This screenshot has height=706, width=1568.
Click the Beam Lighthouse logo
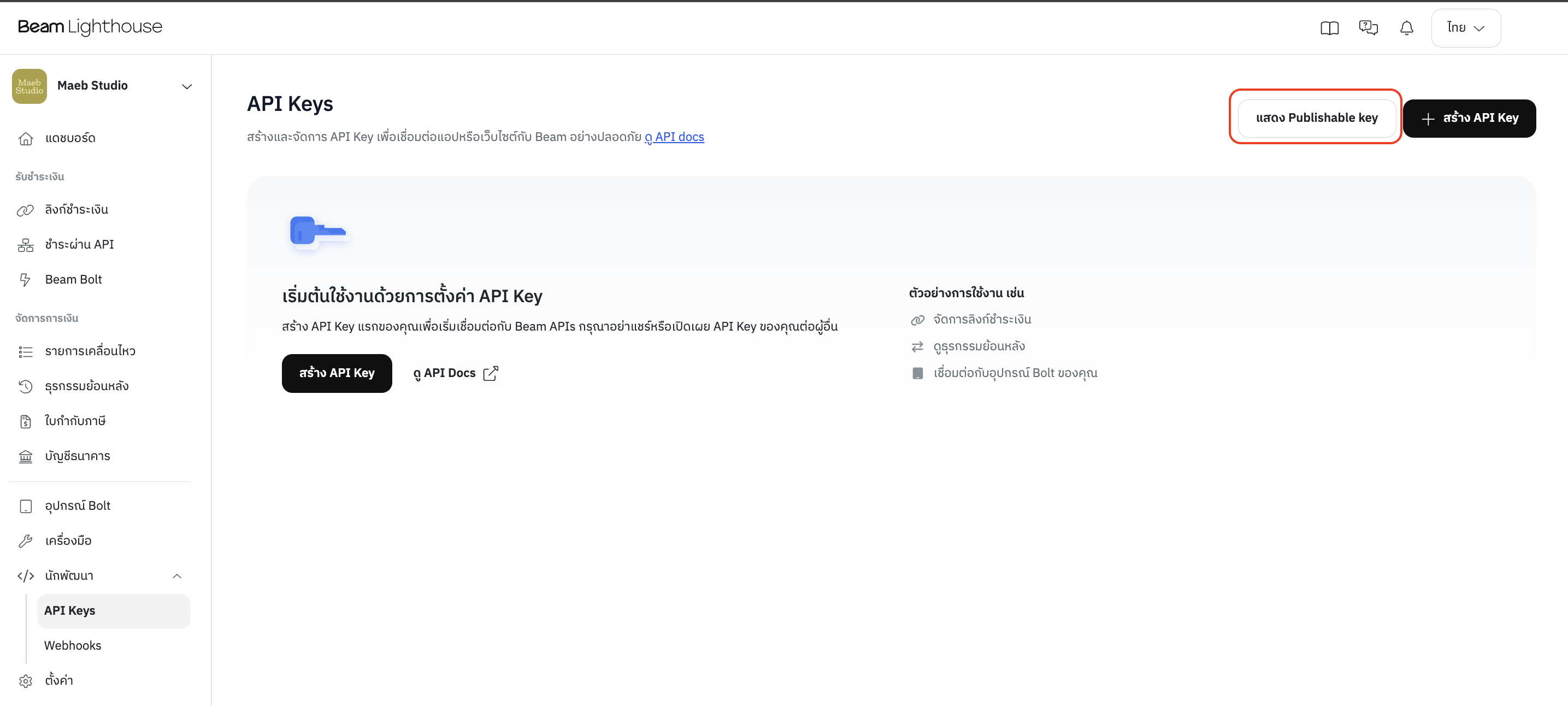90,27
